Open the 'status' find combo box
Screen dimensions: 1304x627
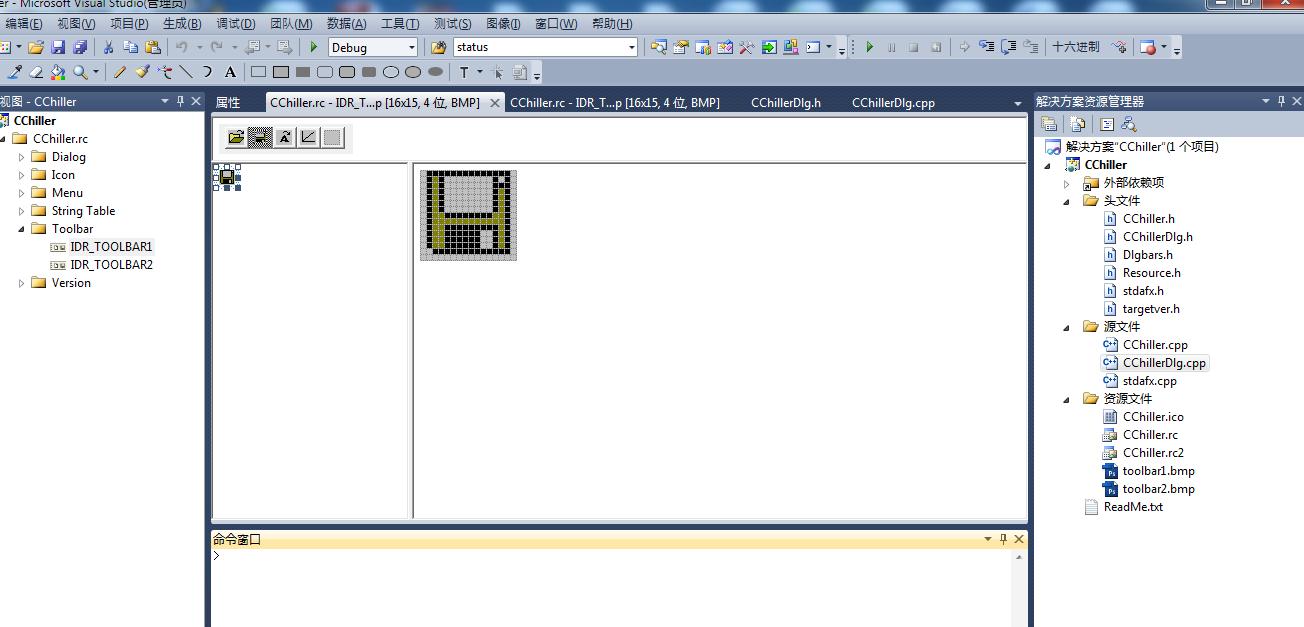point(631,47)
